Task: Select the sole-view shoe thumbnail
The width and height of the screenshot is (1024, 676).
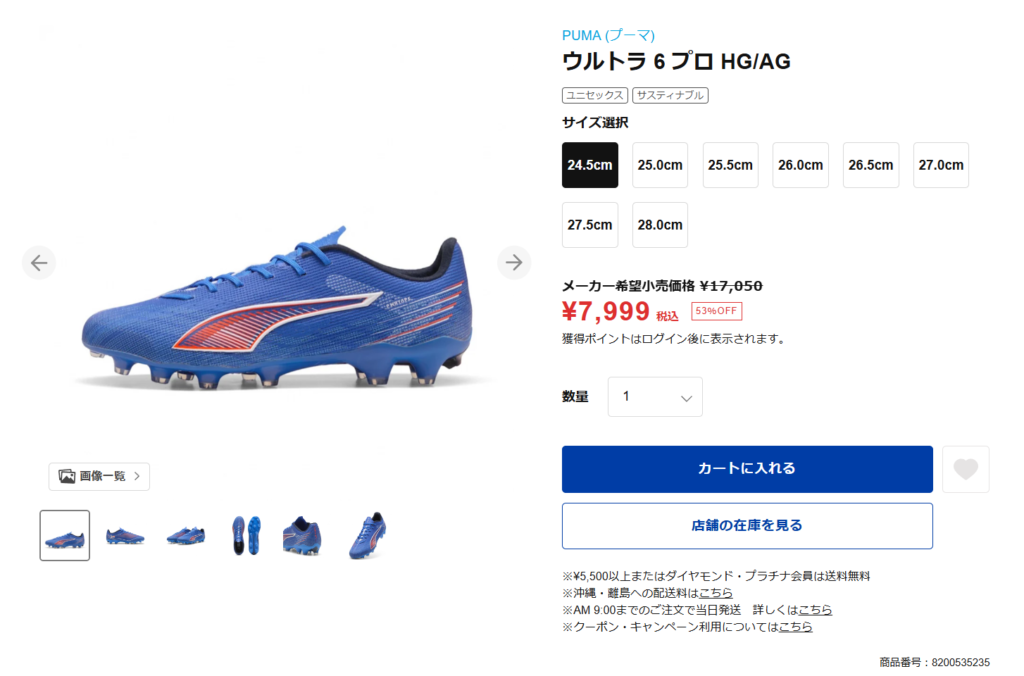Action: pyautogui.click(x=246, y=536)
